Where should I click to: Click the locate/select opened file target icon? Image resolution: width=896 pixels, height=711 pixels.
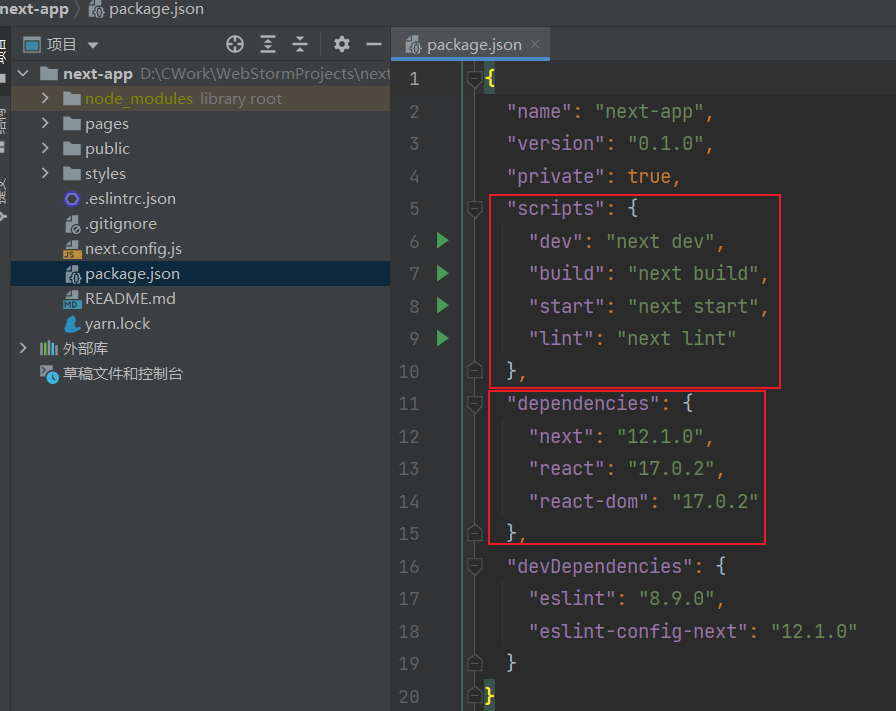[x=235, y=44]
